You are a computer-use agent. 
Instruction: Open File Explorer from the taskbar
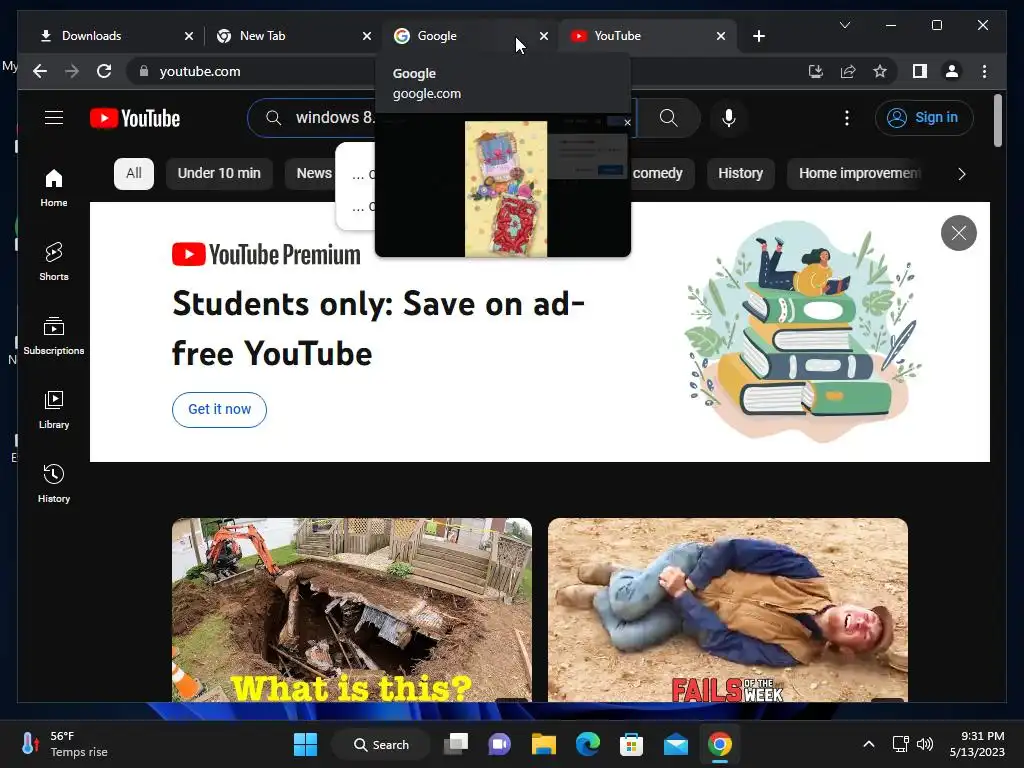543,744
